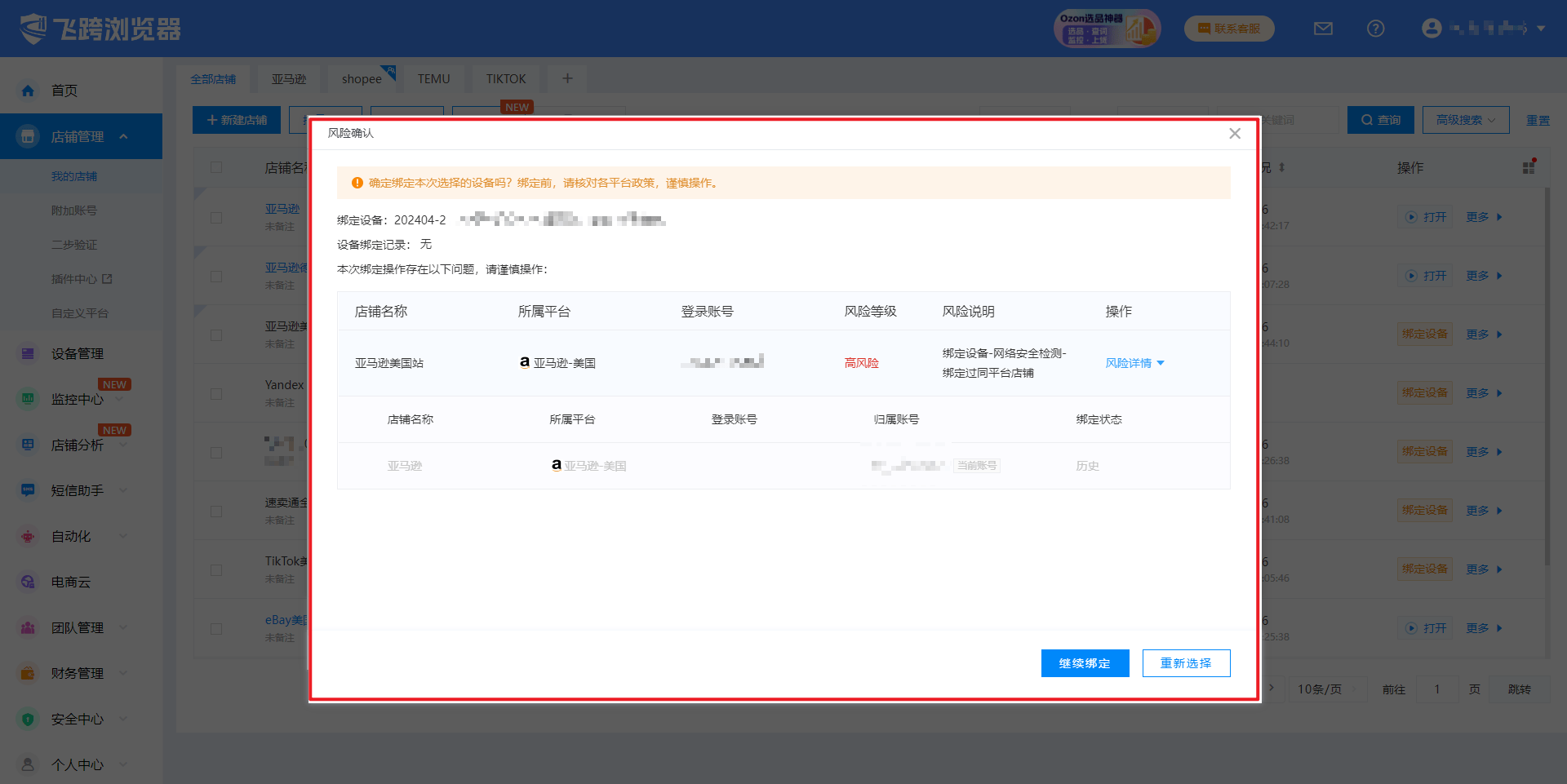Collapse the 店铺管理 sidebar section

(x=123, y=136)
